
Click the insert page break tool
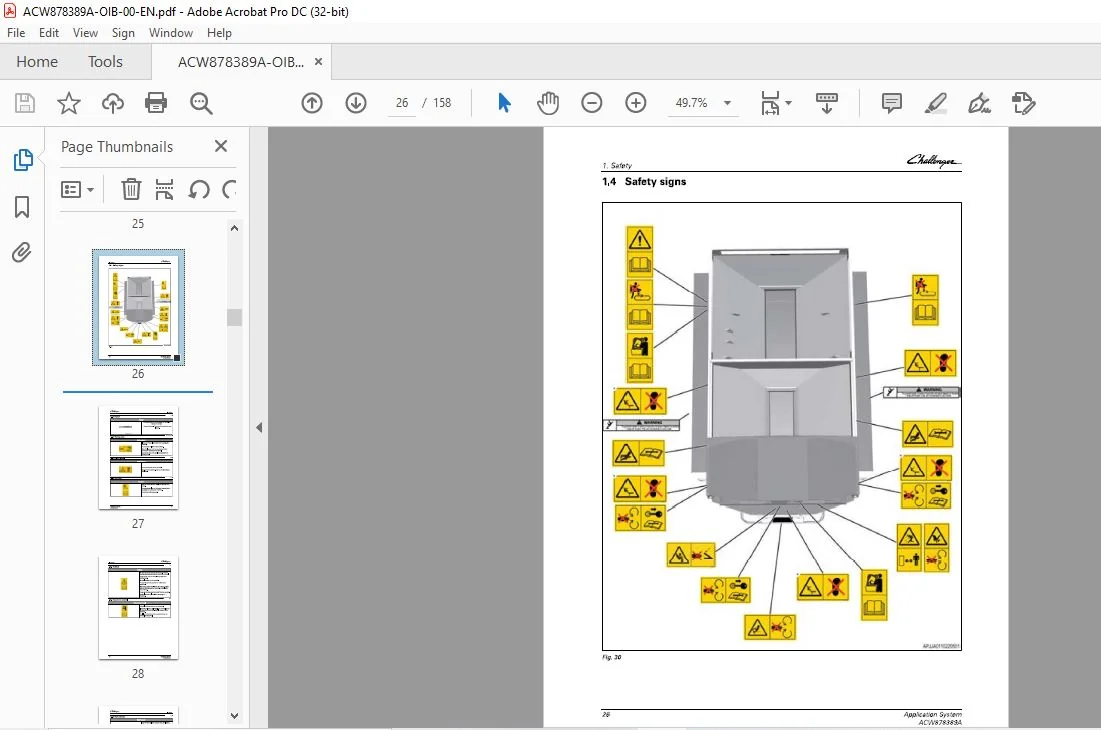click(164, 190)
